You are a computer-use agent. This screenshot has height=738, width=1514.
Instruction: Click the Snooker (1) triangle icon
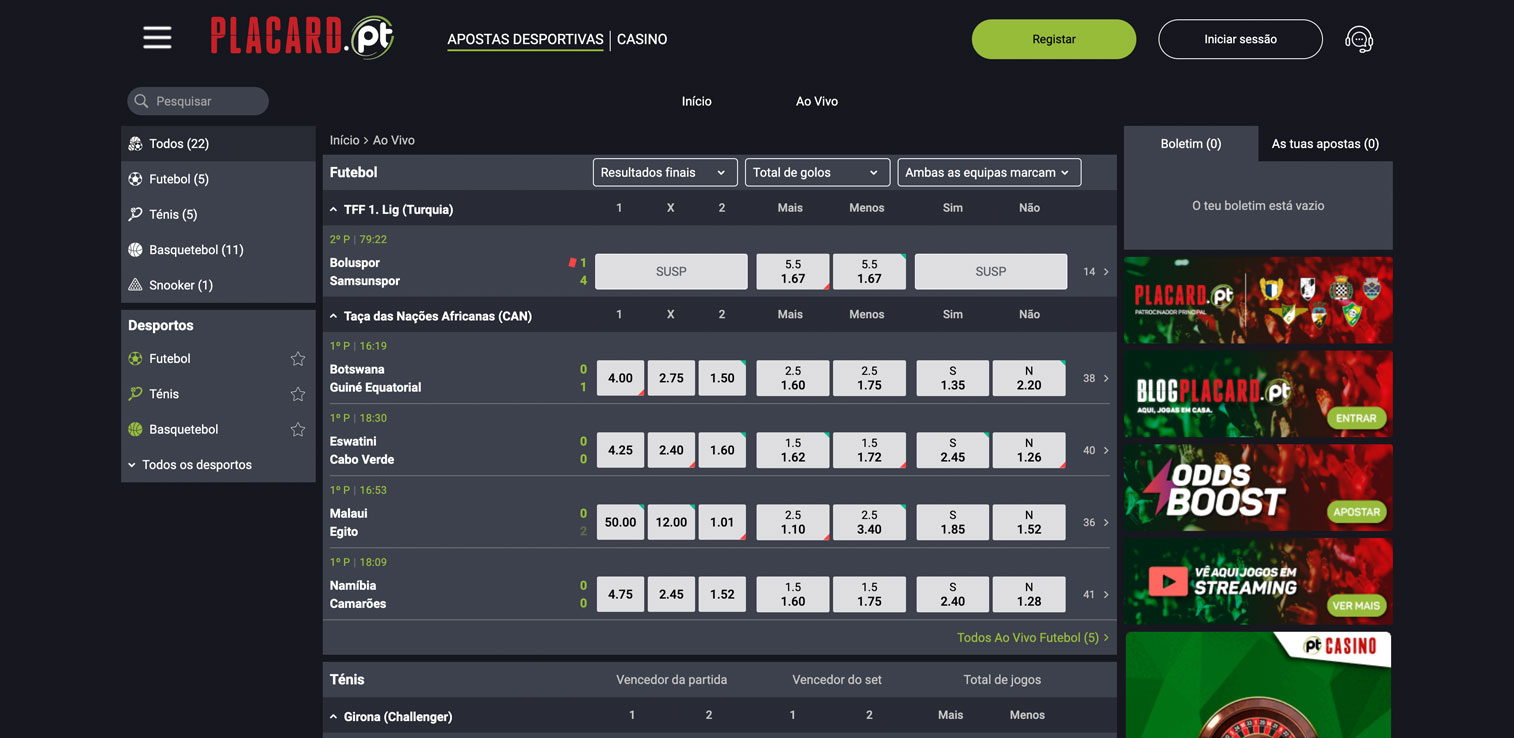pos(136,285)
